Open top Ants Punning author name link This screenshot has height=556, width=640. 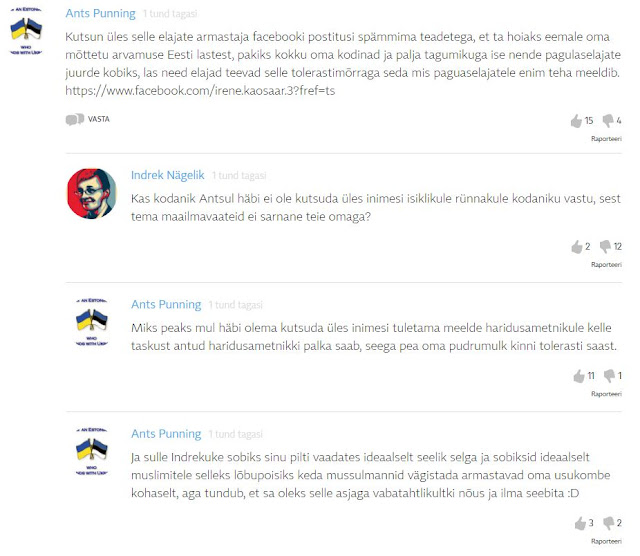click(x=100, y=13)
